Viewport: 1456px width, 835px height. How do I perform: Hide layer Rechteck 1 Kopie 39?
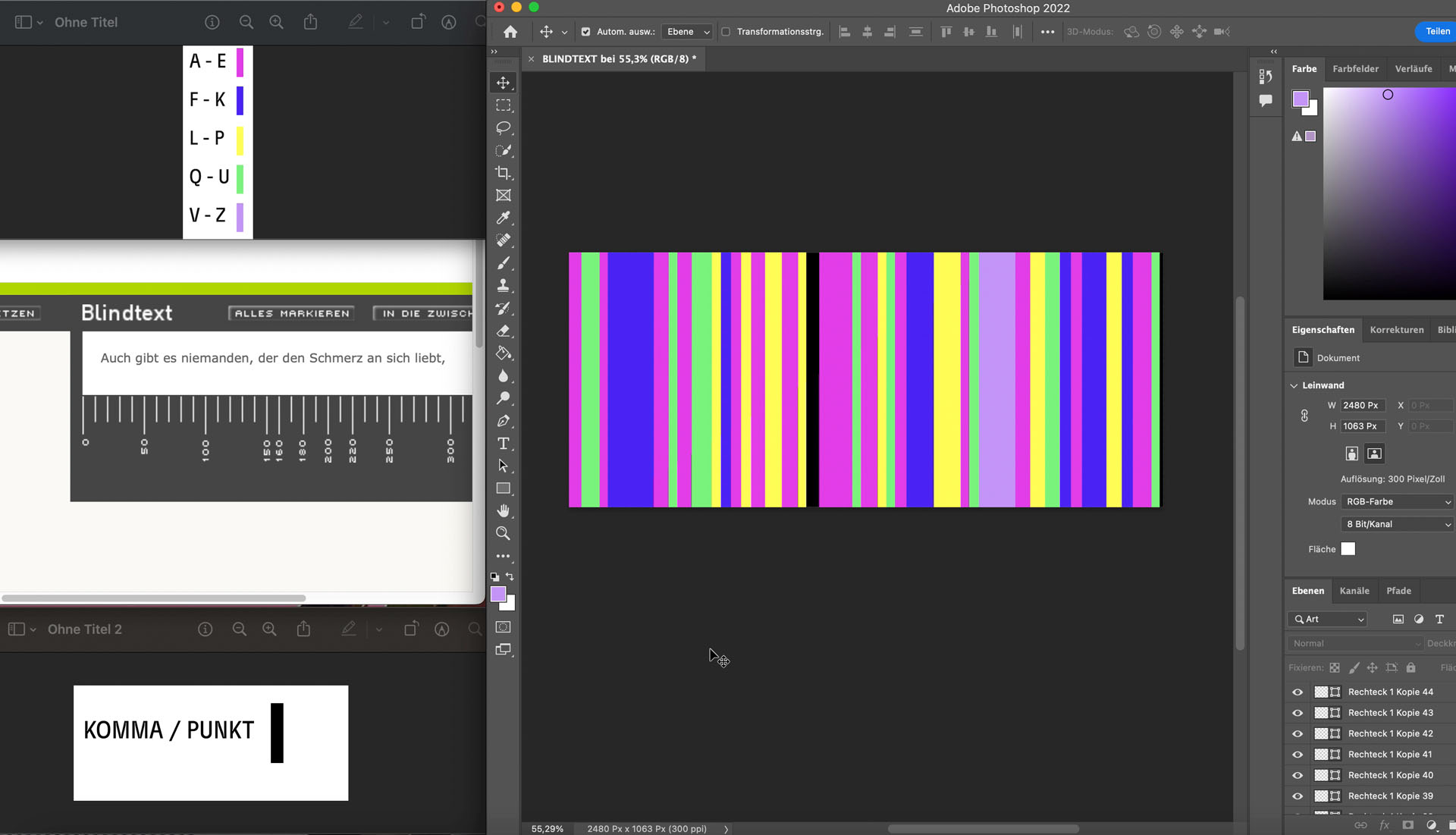tap(1298, 796)
